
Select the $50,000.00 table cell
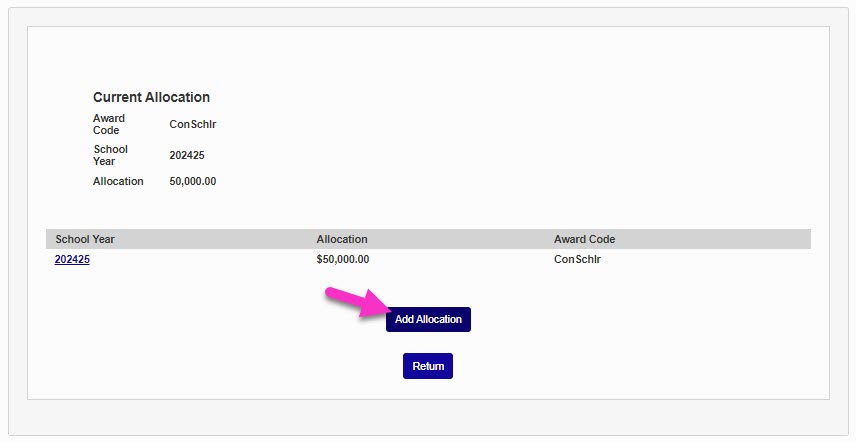[343, 260]
